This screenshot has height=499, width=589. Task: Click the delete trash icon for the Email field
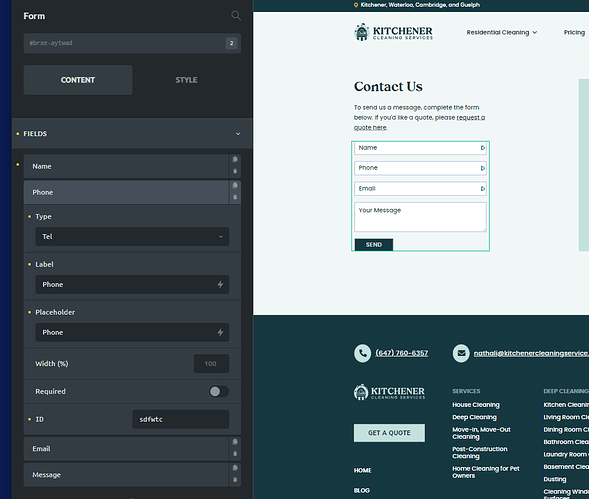(x=235, y=454)
